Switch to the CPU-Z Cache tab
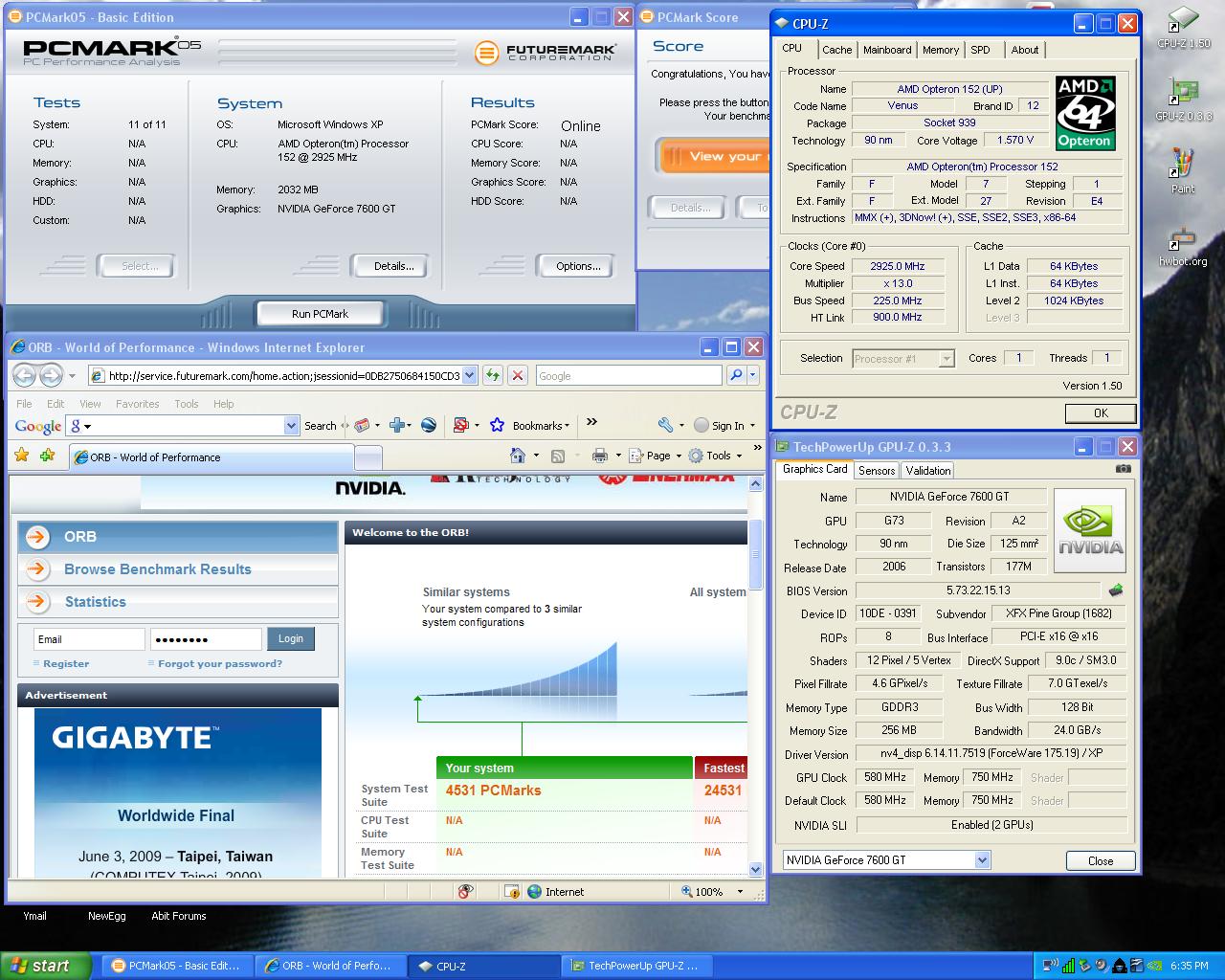Screen dimensions: 1225x980 836,50
